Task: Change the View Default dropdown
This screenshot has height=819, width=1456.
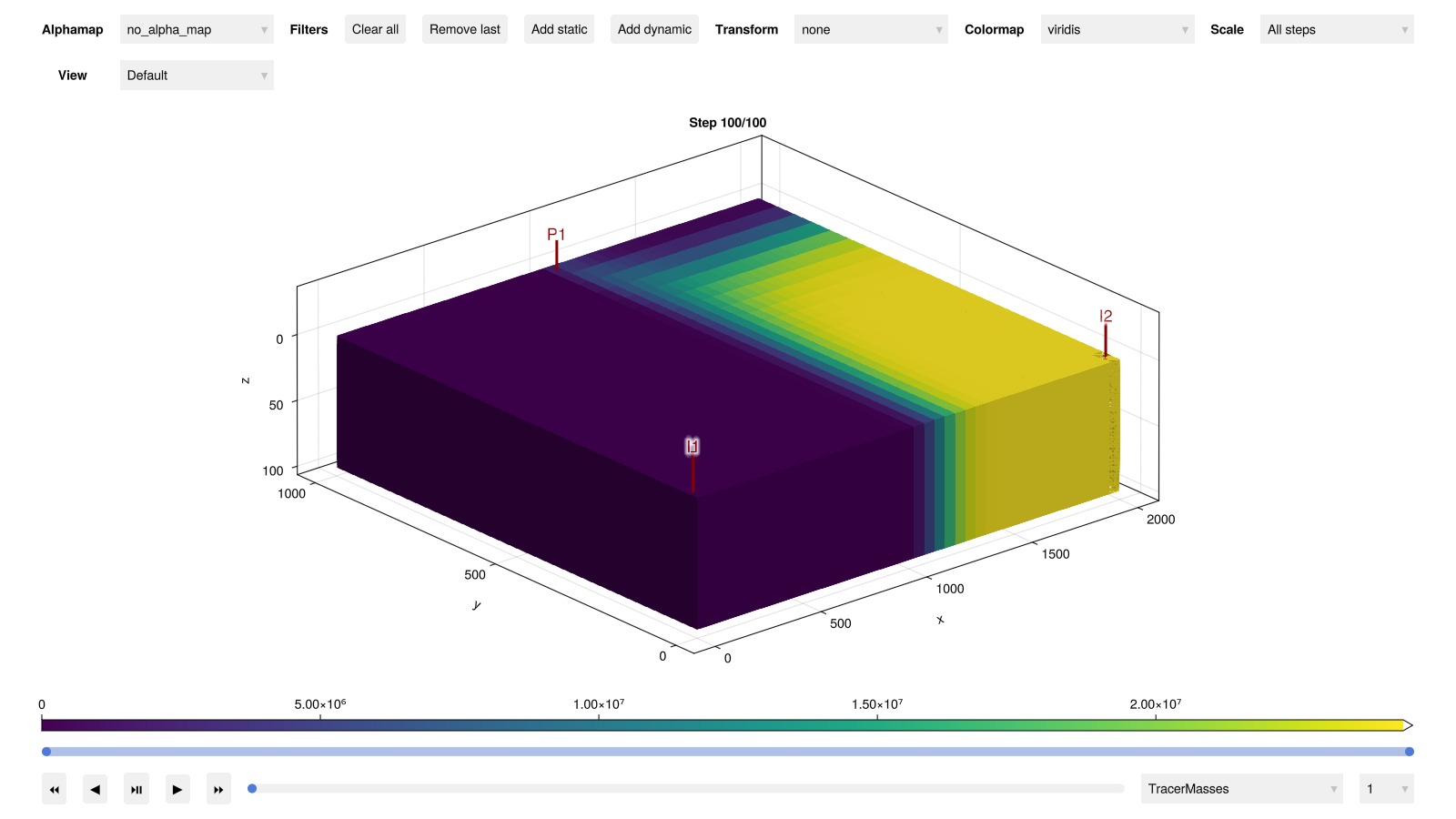Action: click(197, 76)
